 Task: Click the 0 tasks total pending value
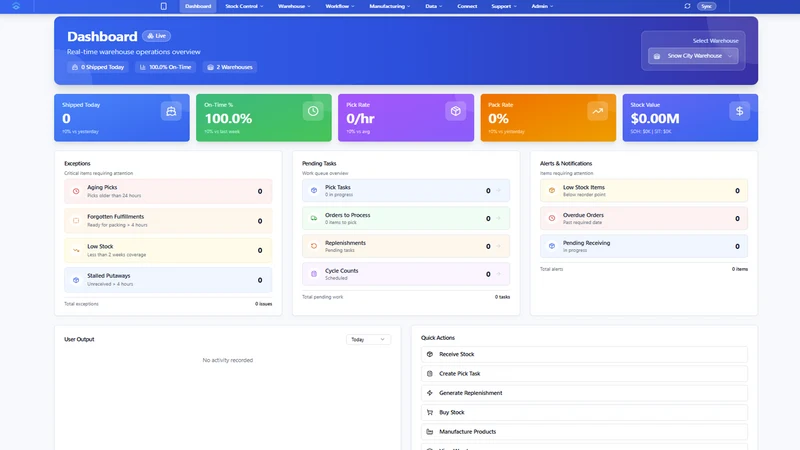pyautogui.click(x=502, y=297)
